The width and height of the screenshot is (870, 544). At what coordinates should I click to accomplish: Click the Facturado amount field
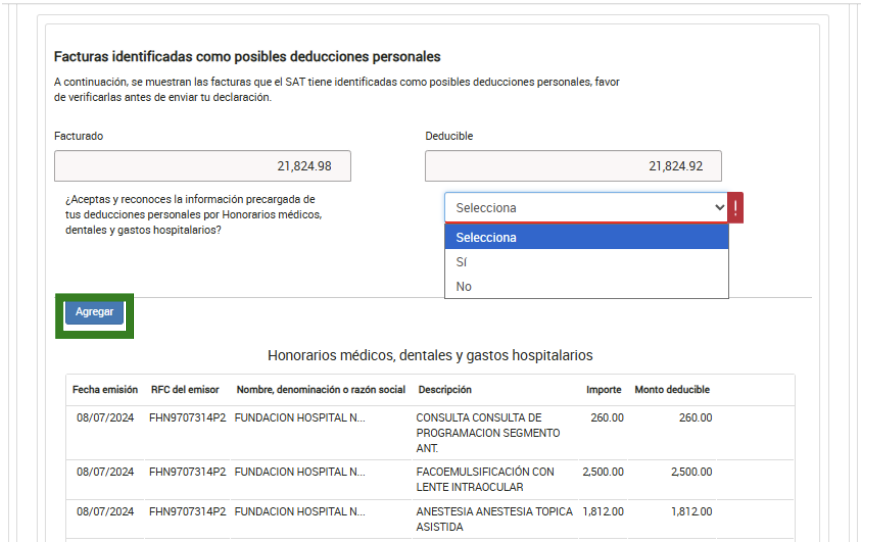click(202, 166)
